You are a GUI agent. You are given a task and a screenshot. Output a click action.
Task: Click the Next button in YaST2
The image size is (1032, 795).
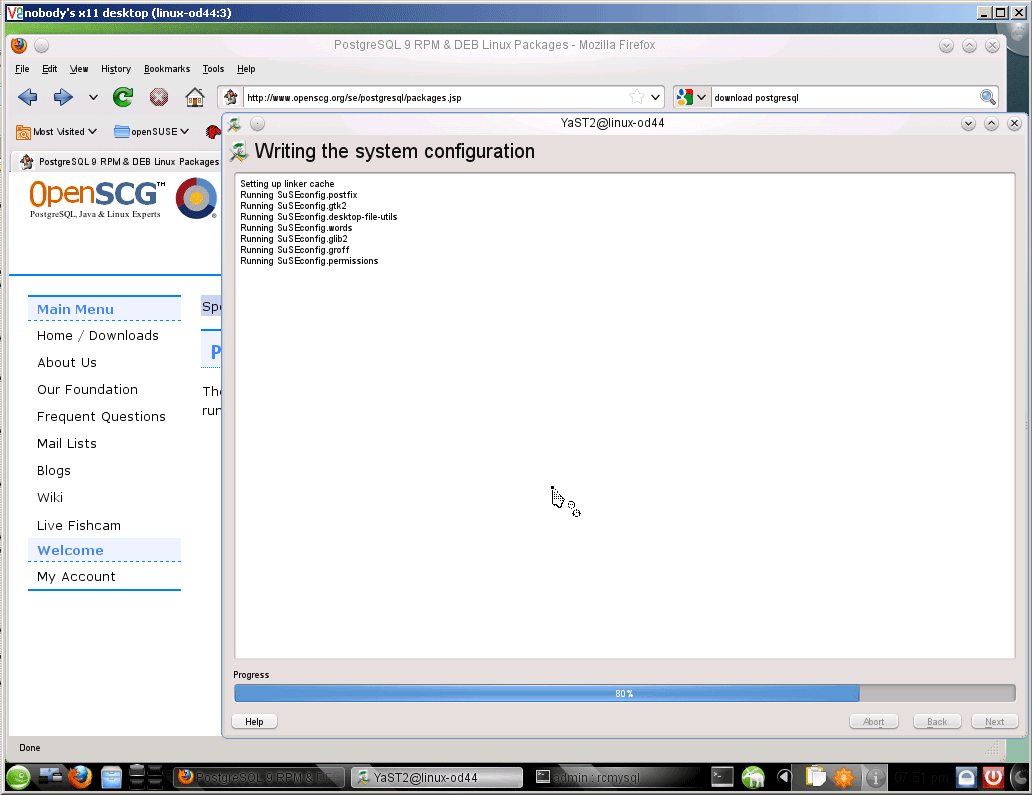pyautogui.click(x=994, y=722)
